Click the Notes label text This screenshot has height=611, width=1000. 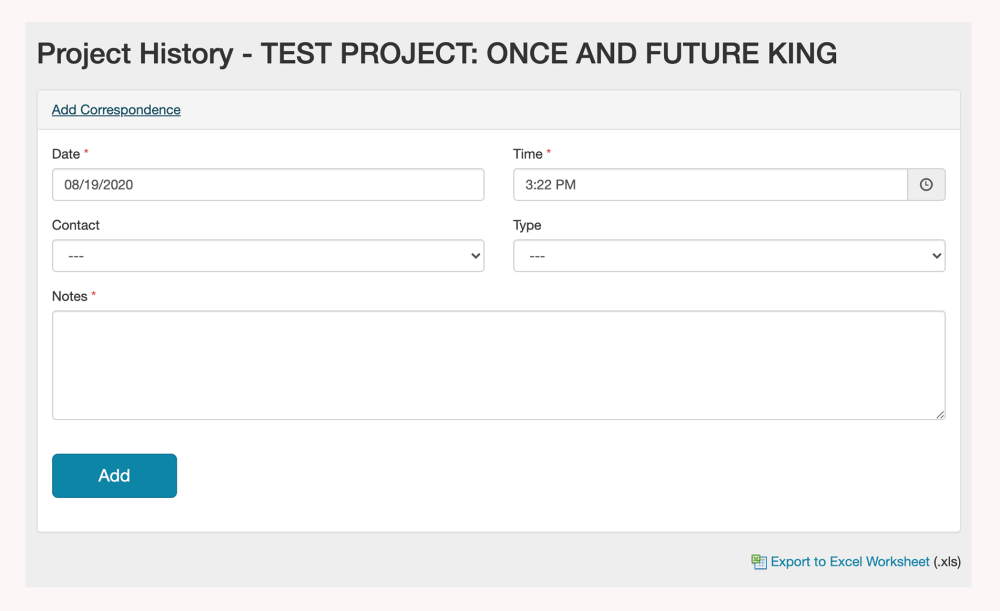click(70, 296)
